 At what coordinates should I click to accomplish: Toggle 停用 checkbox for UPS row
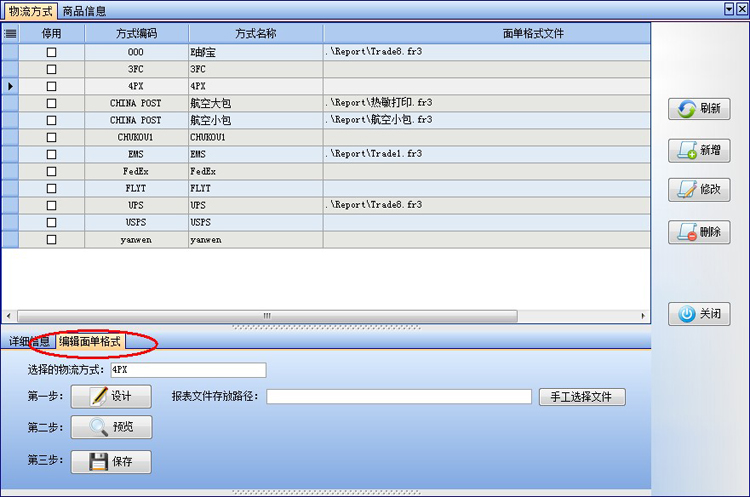tap(51, 205)
